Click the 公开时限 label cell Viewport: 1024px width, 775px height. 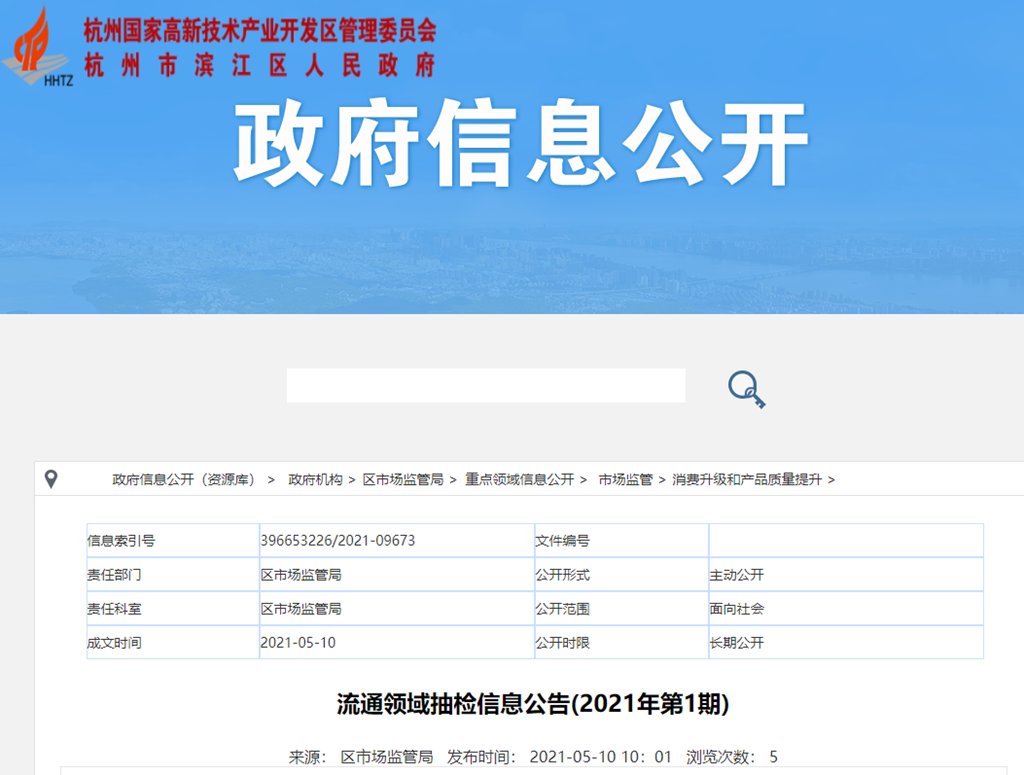622,642
